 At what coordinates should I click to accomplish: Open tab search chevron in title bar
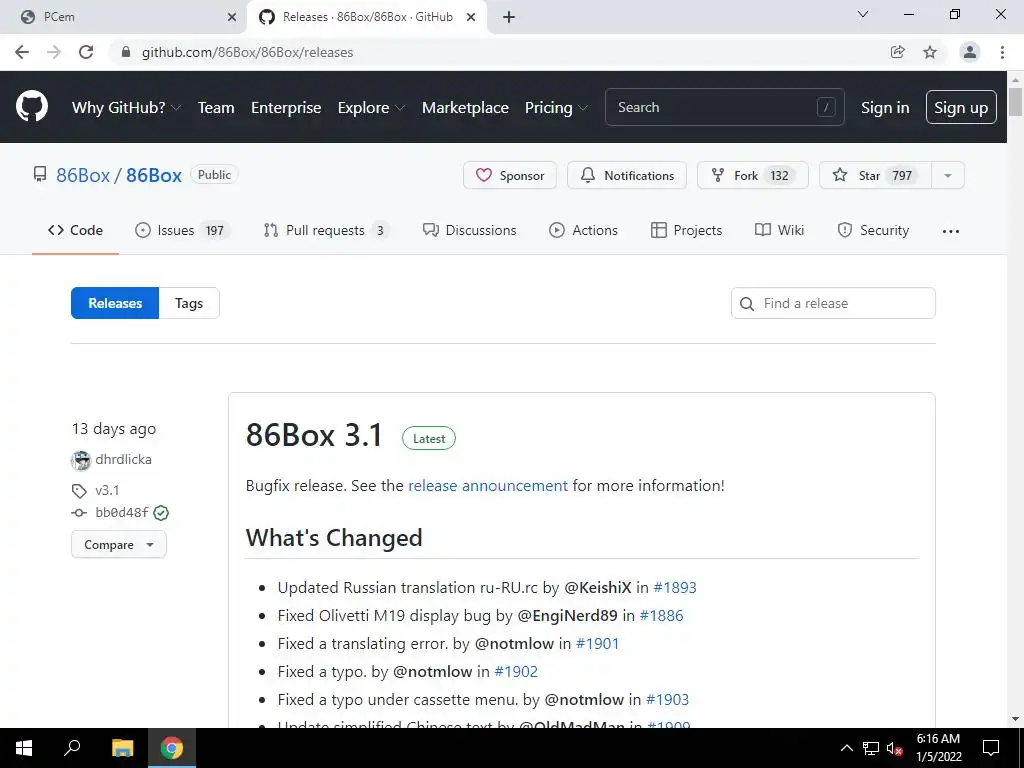pyautogui.click(x=863, y=14)
